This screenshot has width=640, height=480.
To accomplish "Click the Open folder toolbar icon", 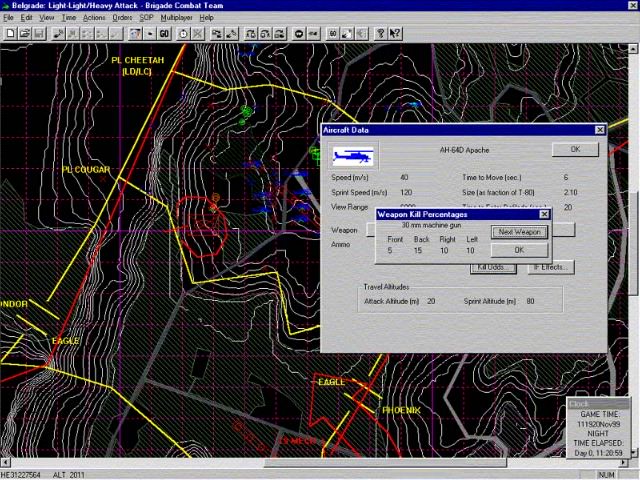I will point(24,33).
